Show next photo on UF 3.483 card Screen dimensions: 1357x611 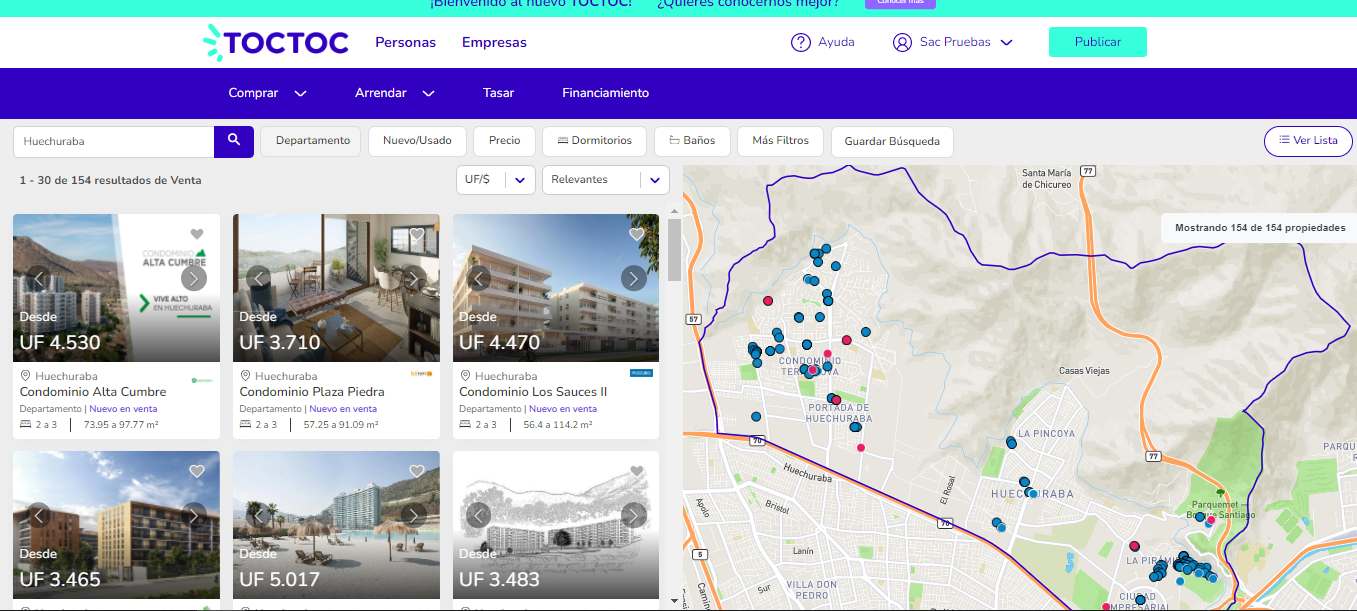(634, 515)
